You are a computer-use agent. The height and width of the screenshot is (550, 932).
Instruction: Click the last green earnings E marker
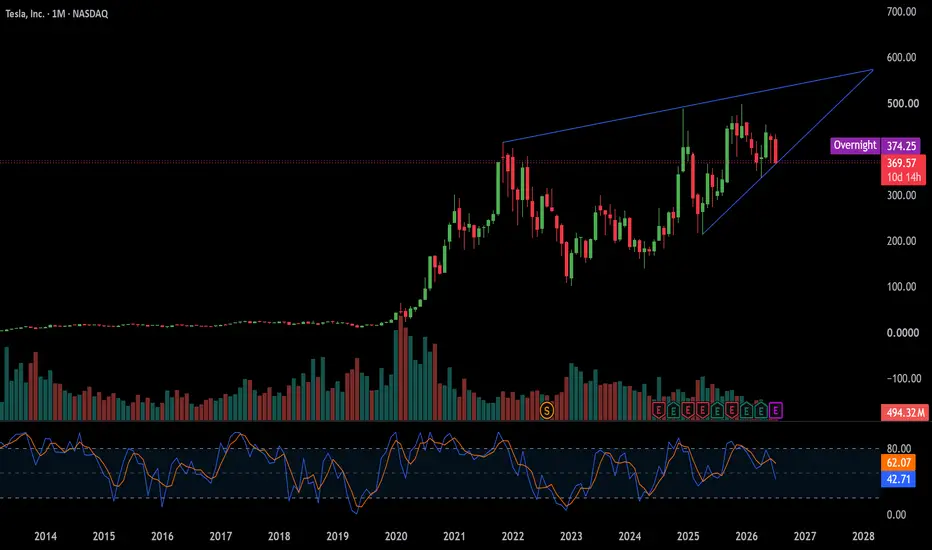[761, 410]
